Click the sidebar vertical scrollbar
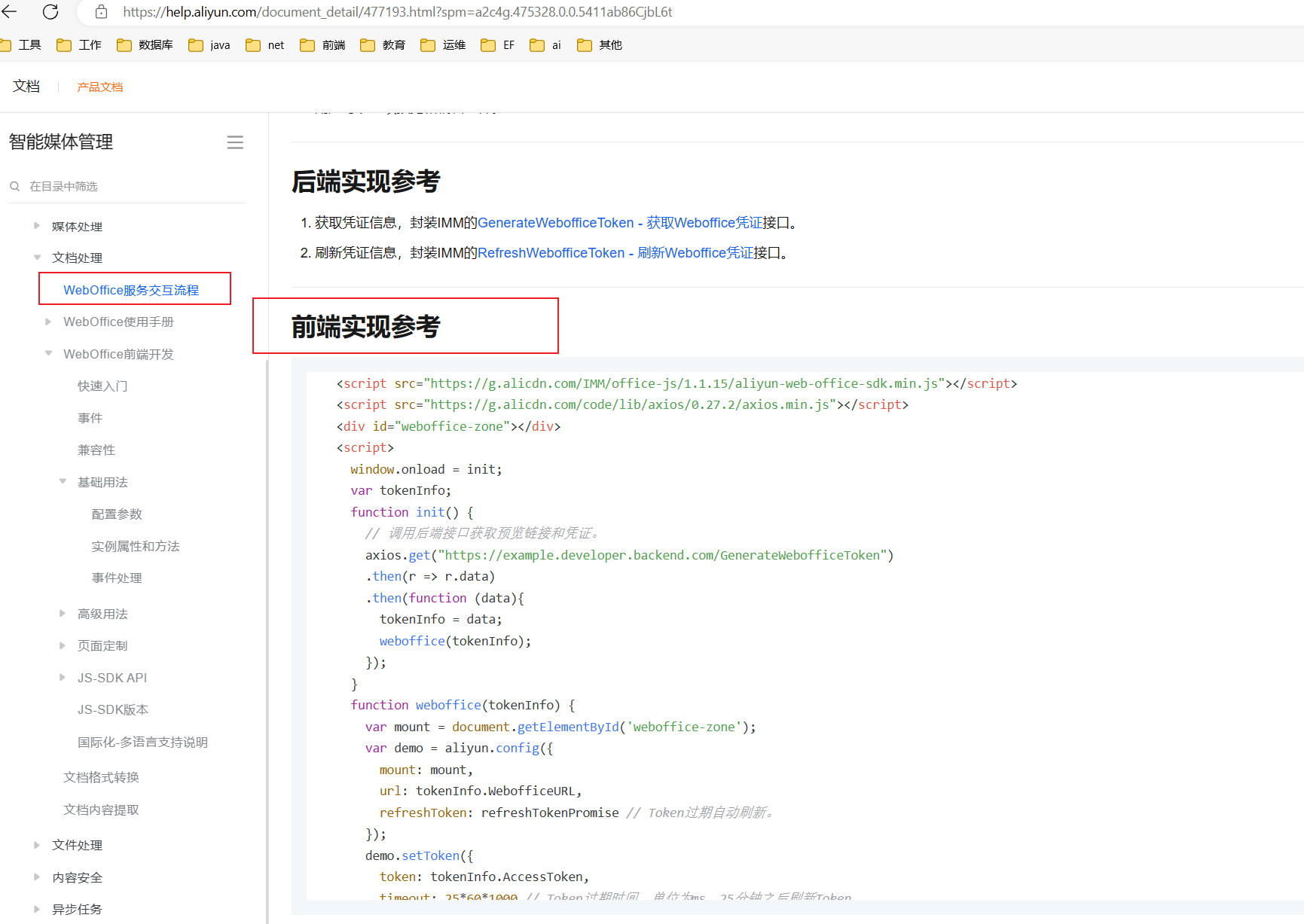 point(267,640)
